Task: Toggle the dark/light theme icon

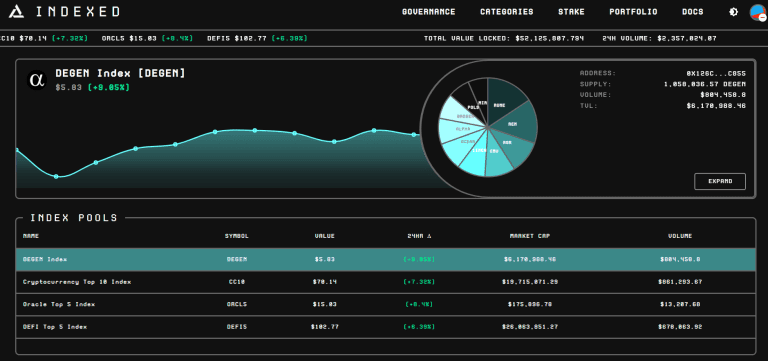Action: click(x=733, y=12)
